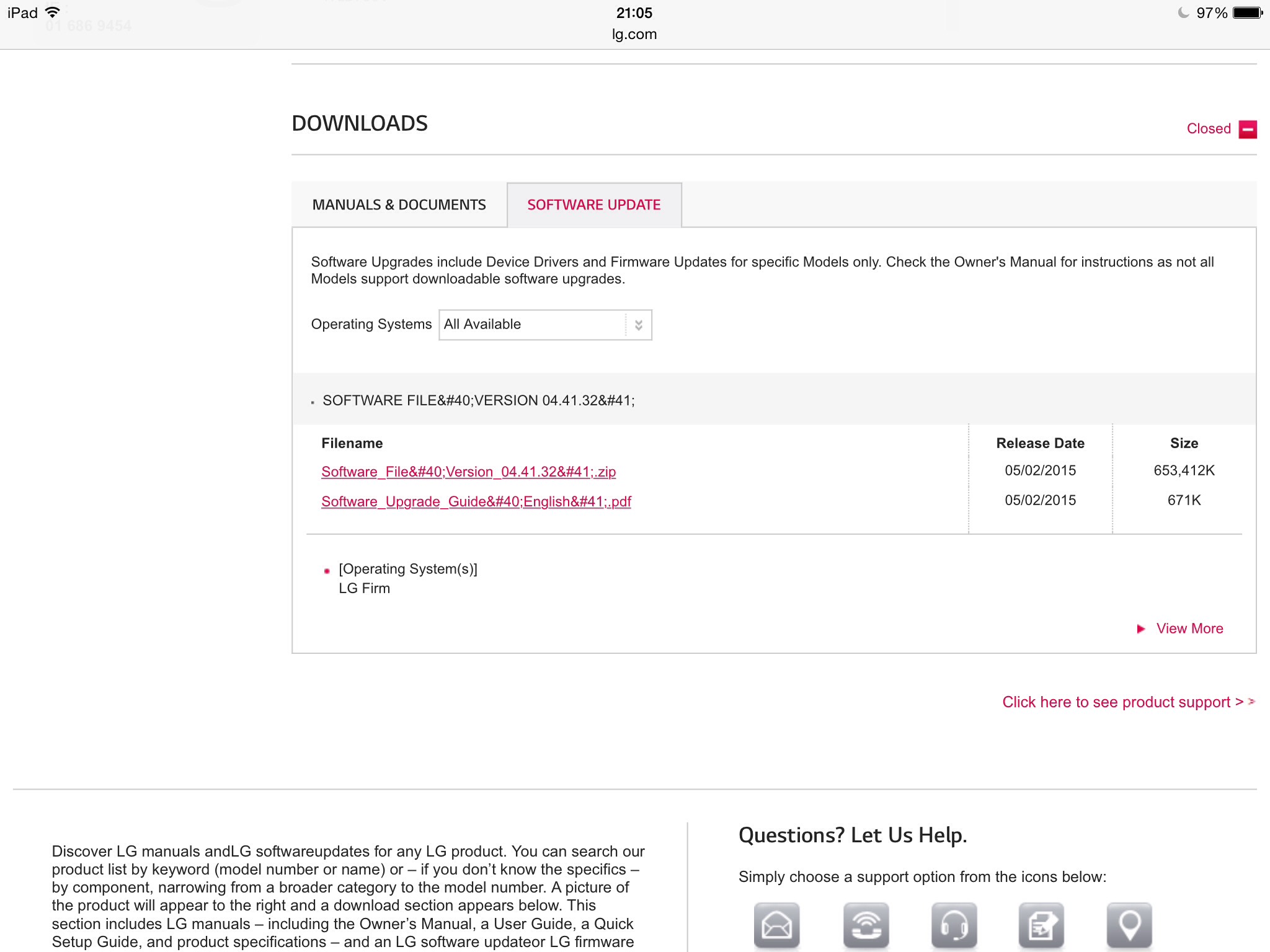This screenshot has width=1270, height=952.
Task: Click the Size column header
Action: [1184, 444]
